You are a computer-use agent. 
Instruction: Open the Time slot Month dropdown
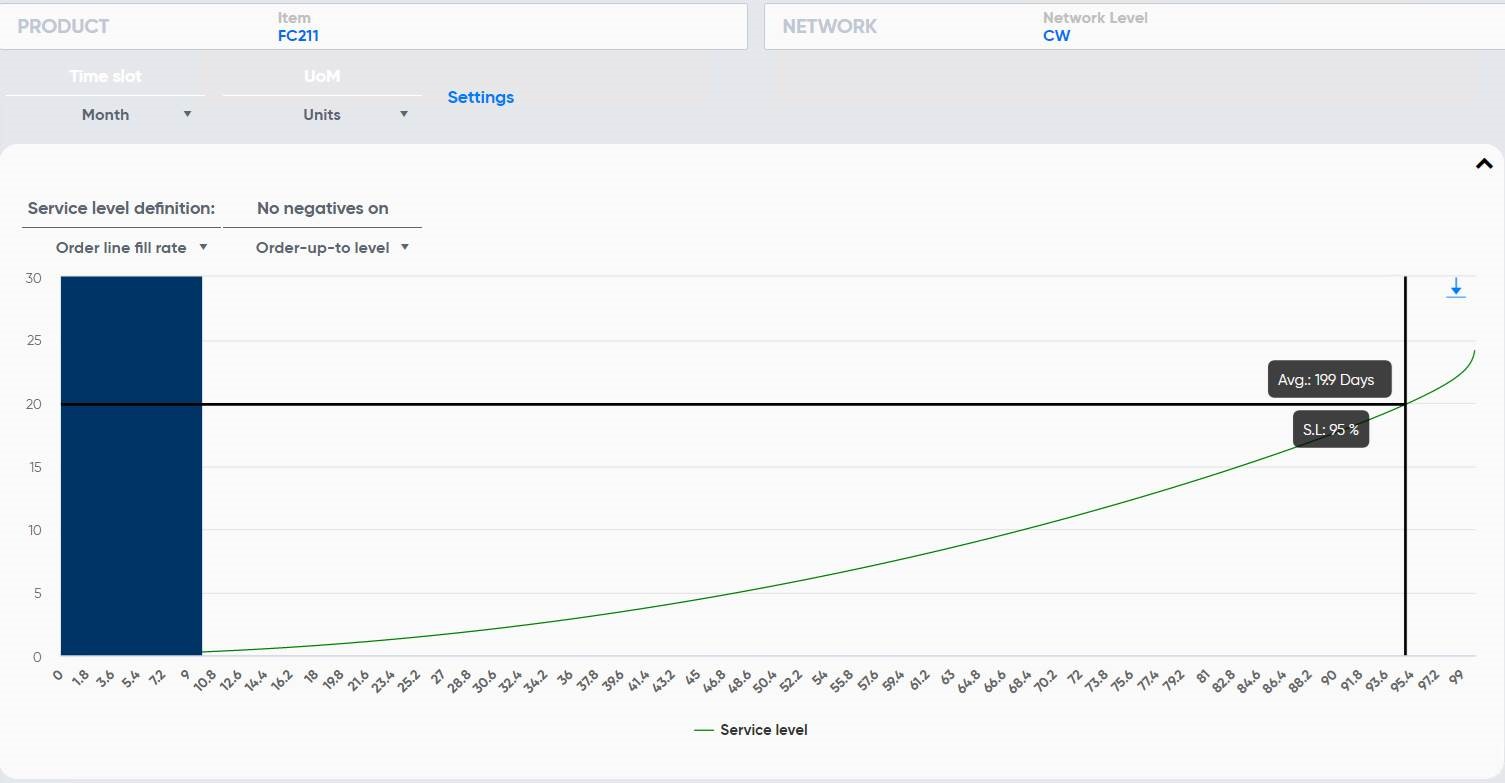(136, 115)
